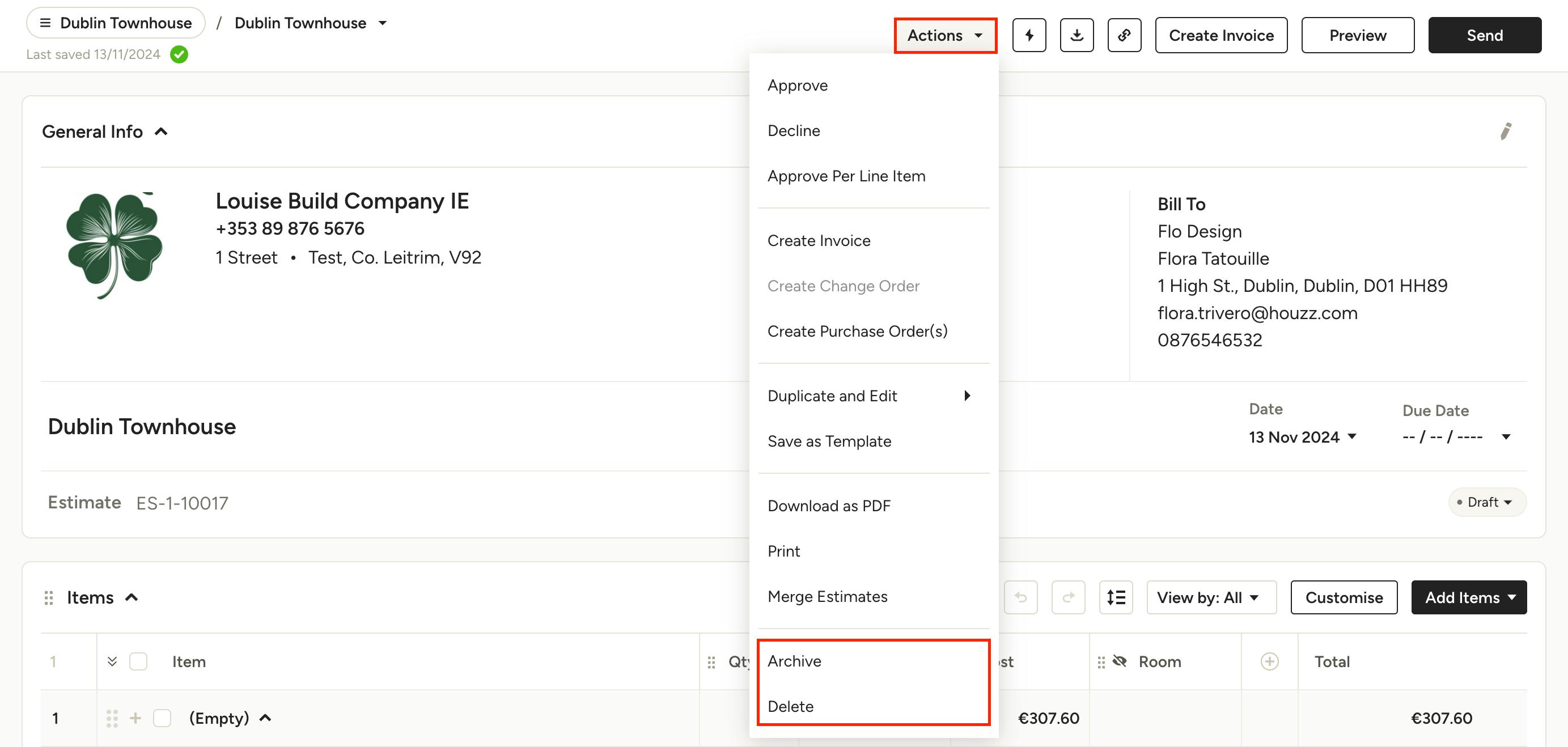Choose Merge Estimates

tap(874, 597)
